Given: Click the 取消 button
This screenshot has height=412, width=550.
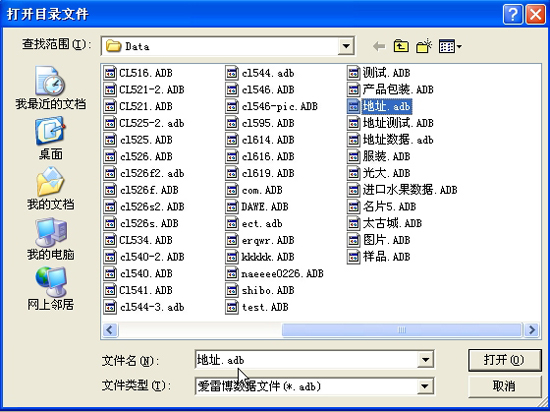Looking at the screenshot, I should [504, 386].
